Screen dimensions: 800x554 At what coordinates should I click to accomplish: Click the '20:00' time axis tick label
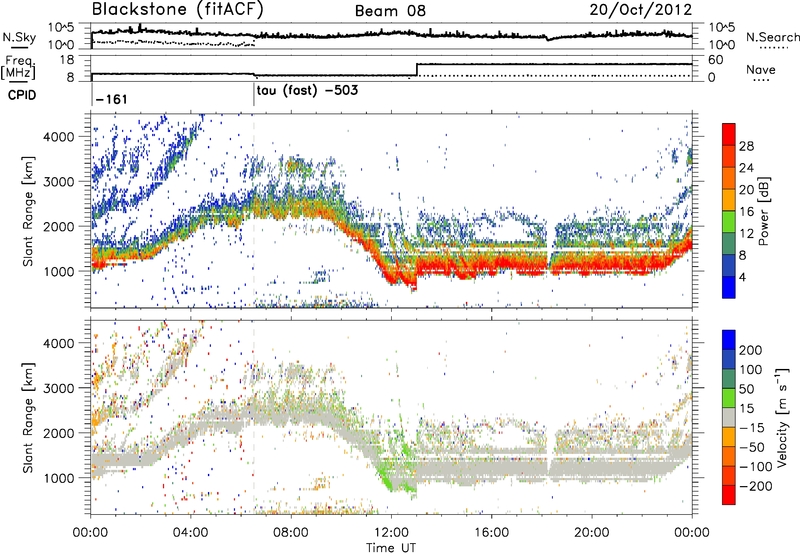click(x=592, y=533)
